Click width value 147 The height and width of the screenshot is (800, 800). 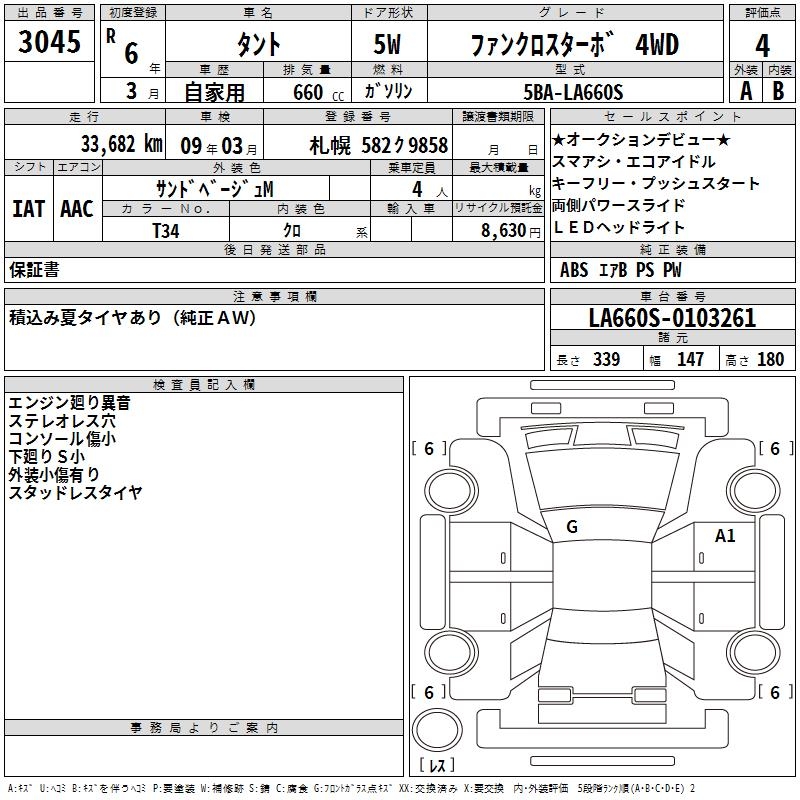690,359
